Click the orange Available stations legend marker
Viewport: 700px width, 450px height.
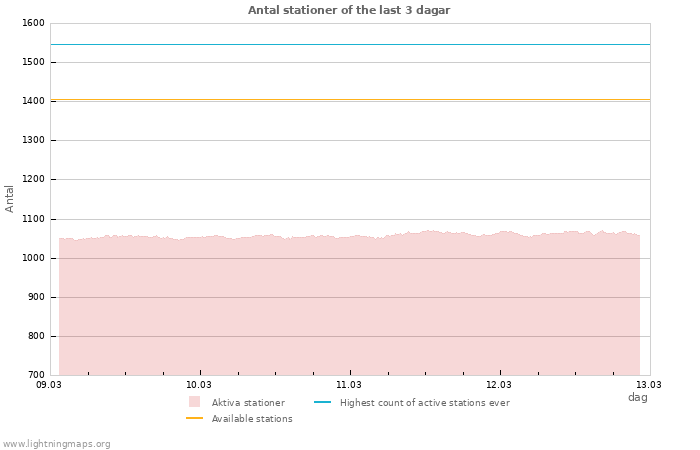click(194, 418)
